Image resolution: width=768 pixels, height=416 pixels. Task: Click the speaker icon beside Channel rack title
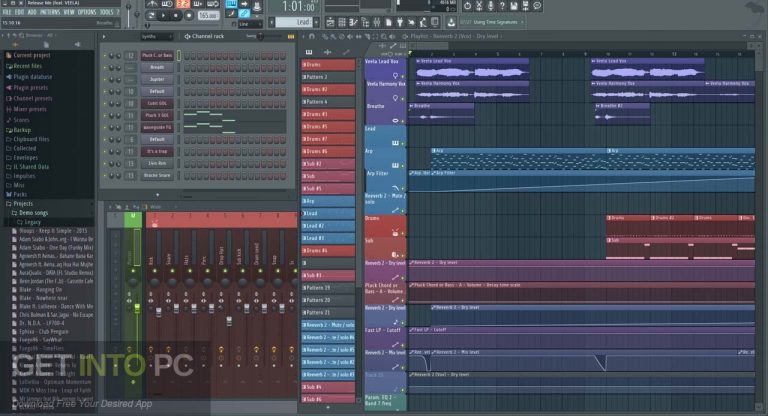click(x=187, y=36)
